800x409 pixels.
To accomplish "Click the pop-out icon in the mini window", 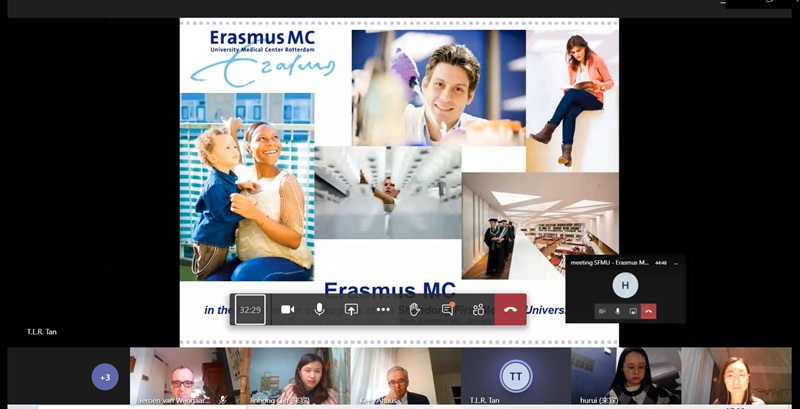I will [x=633, y=311].
